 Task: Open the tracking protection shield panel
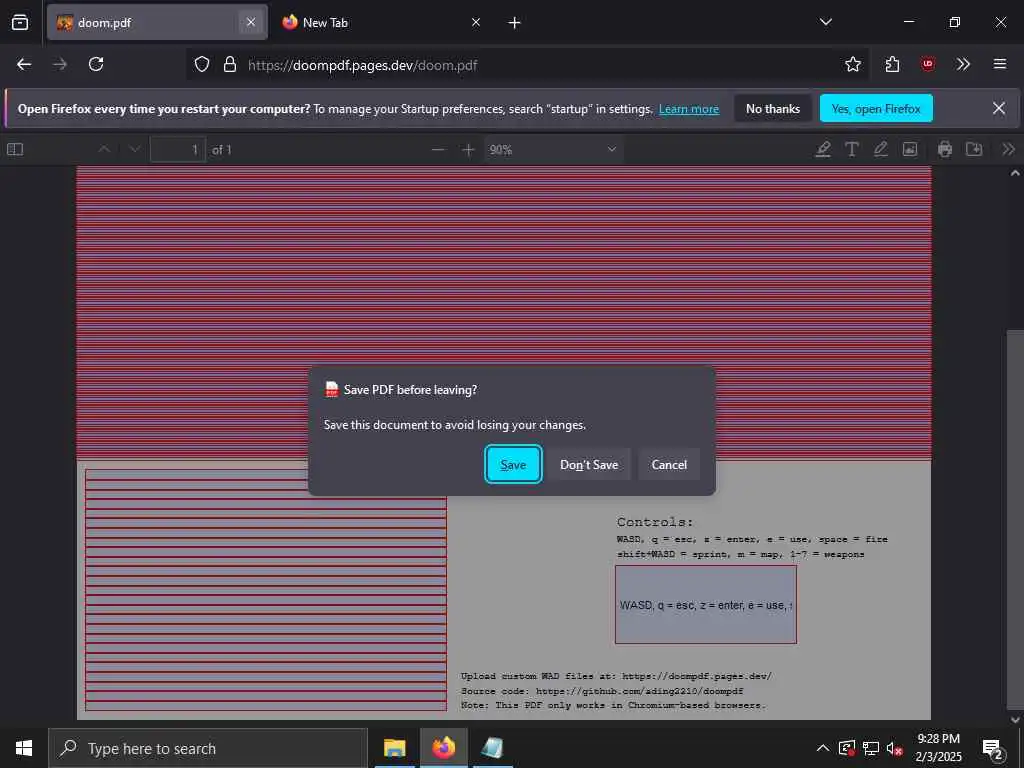pos(202,65)
